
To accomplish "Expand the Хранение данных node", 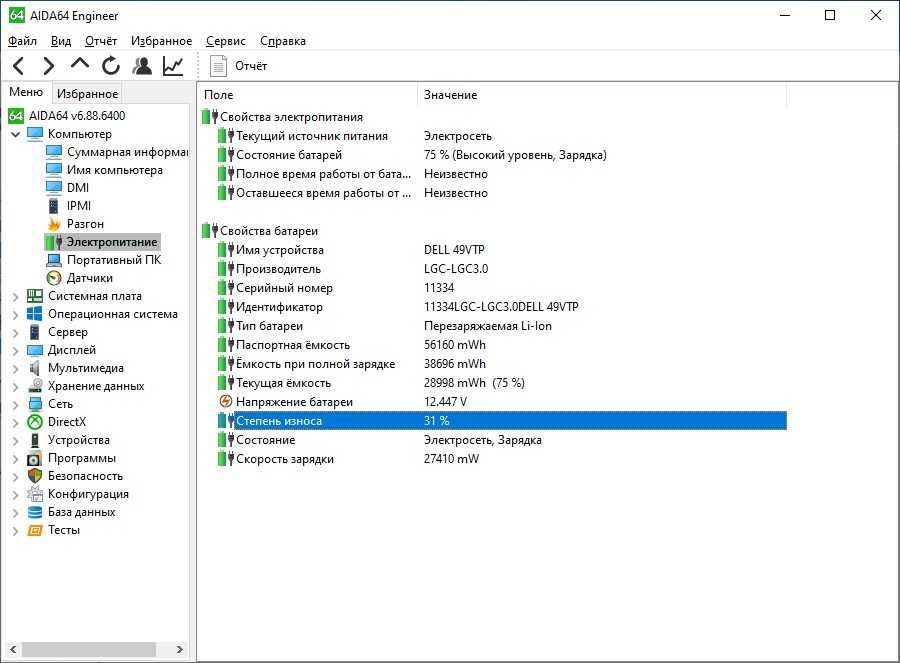I will [15, 387].
